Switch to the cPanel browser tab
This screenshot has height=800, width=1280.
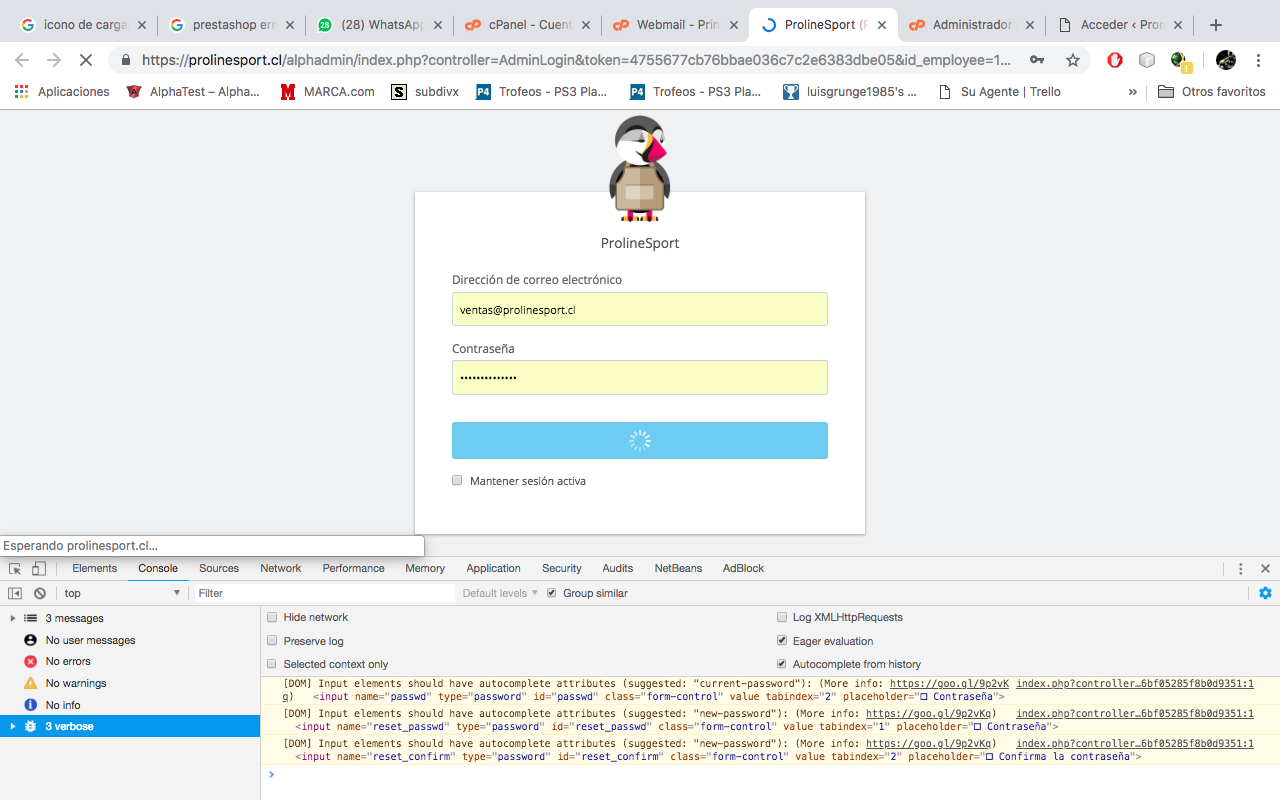click(526, 25)
